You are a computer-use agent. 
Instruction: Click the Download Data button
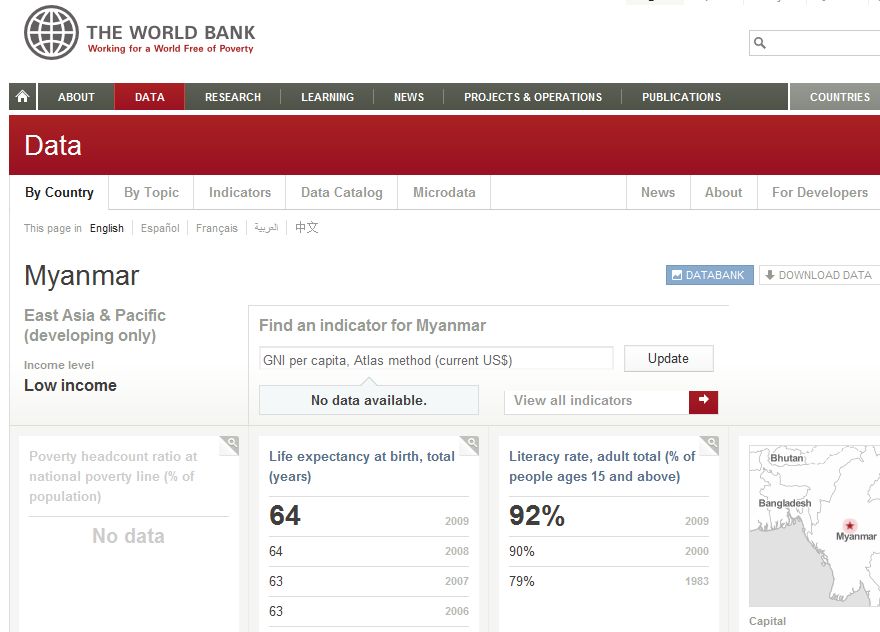tap(818, 275)
